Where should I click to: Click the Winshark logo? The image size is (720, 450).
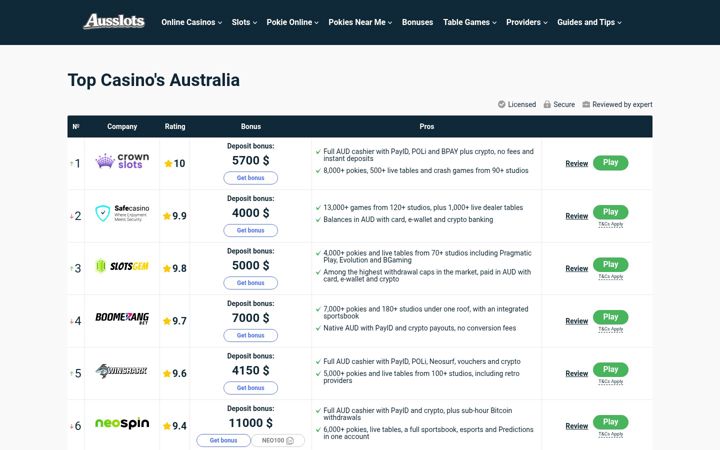[122, 371]
